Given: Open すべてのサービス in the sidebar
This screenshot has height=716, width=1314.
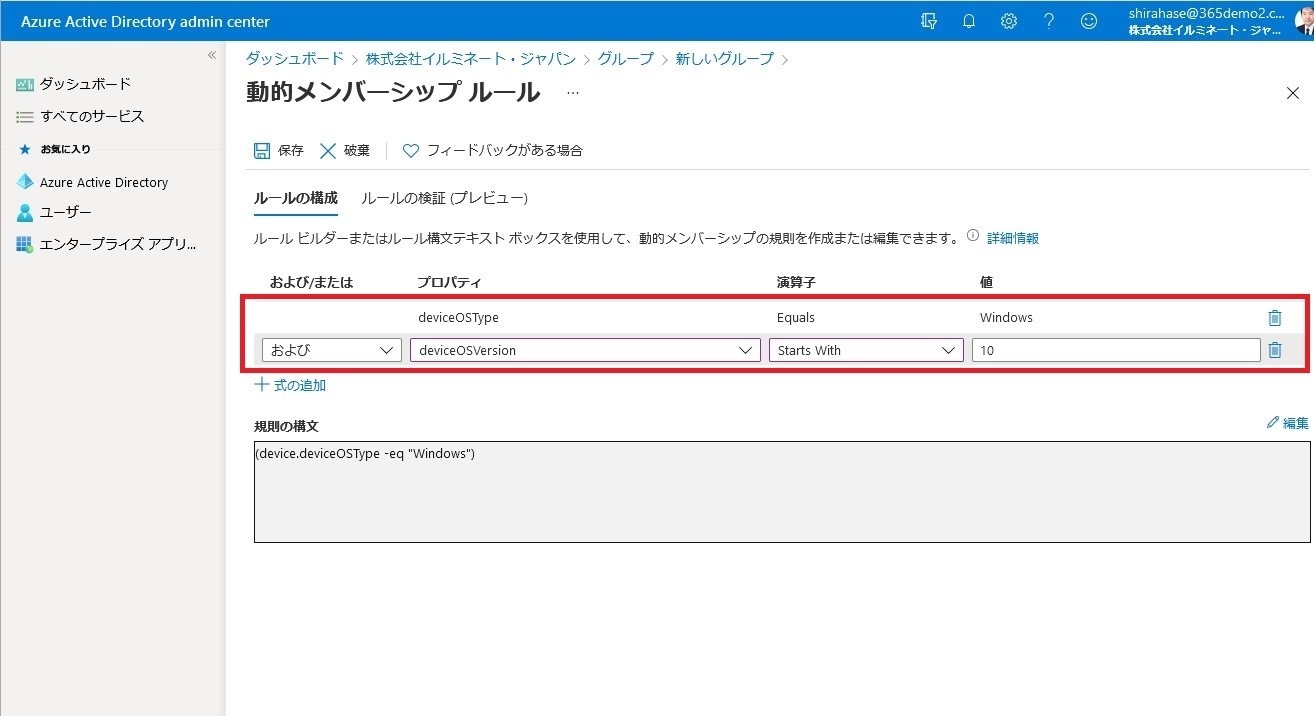Looking at the screenshot, I should tap(92, 116).
